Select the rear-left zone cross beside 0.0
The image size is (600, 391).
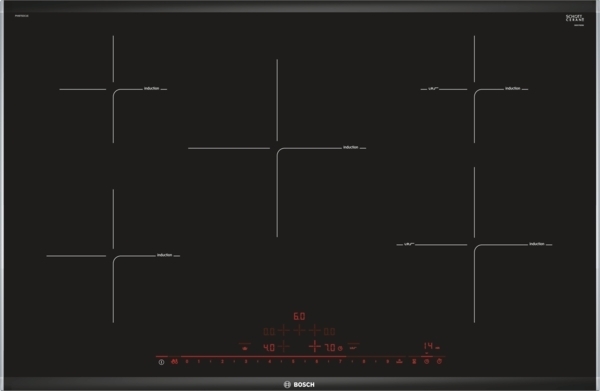284,330
